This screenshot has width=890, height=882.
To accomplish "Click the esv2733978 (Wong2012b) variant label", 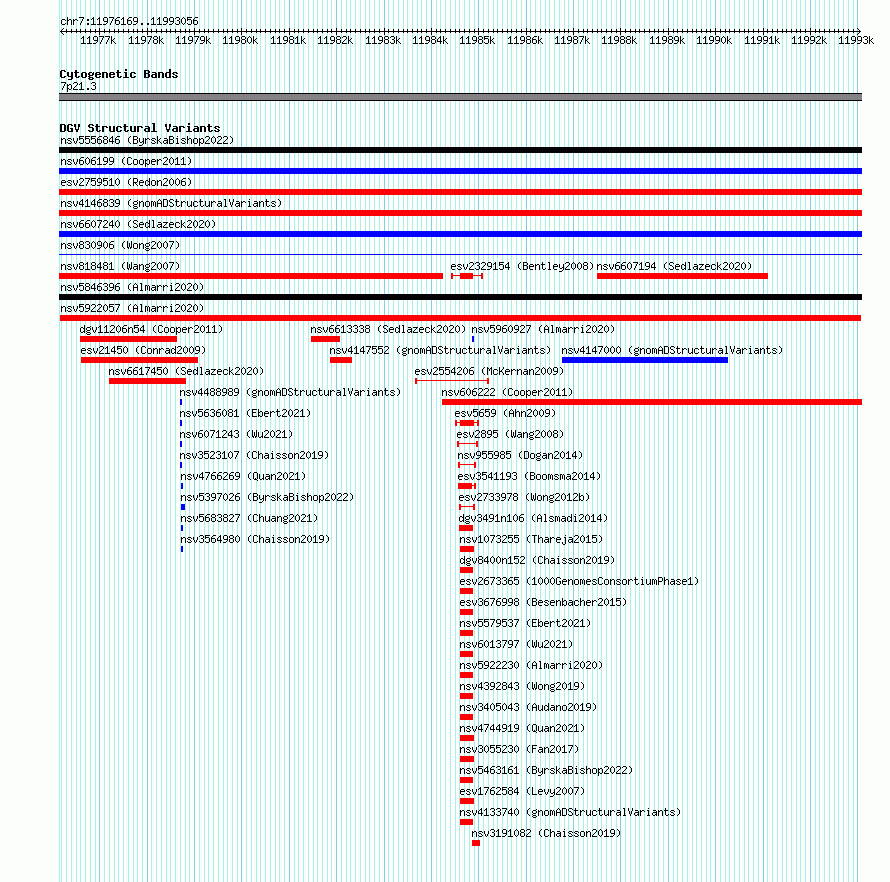I will [524, 497].
